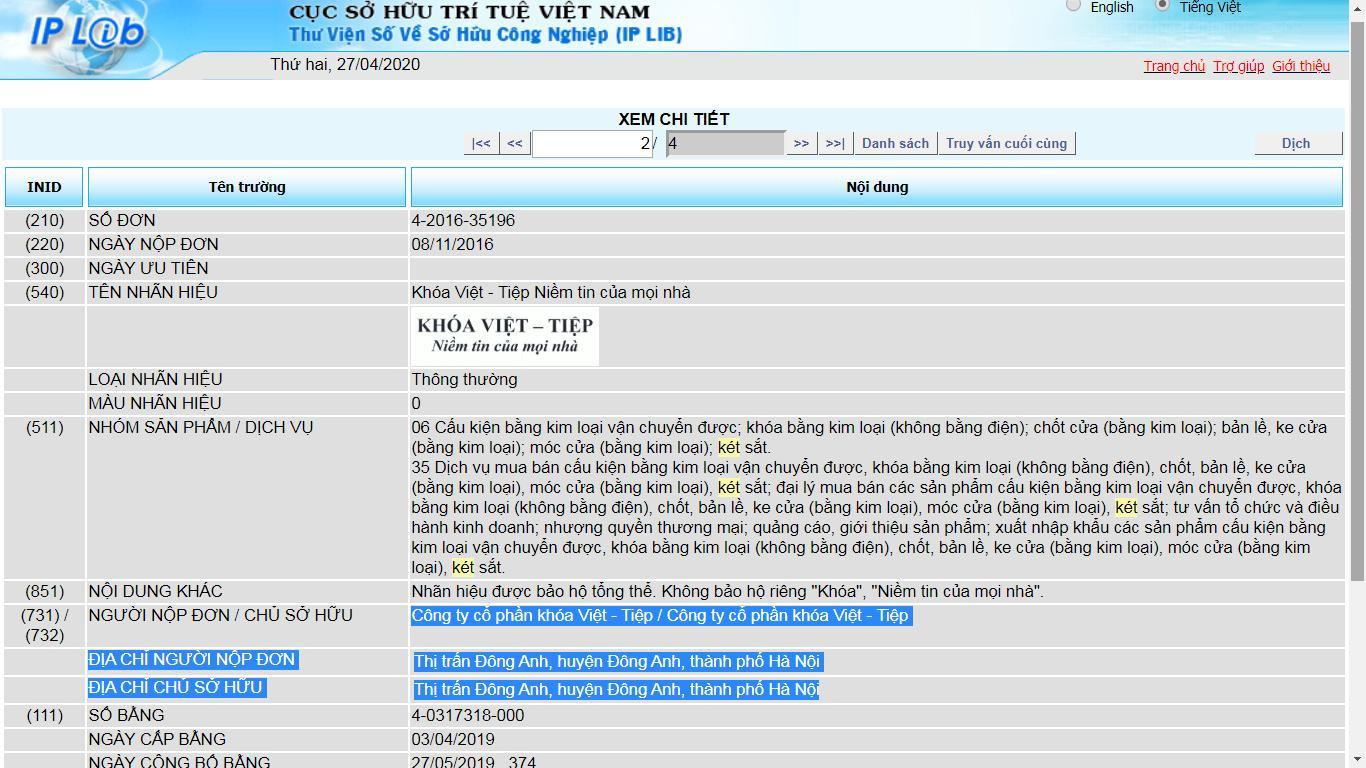Click the Thông thường trademark type value
Screen dimensions: 1366x768
tap(464, 379)
